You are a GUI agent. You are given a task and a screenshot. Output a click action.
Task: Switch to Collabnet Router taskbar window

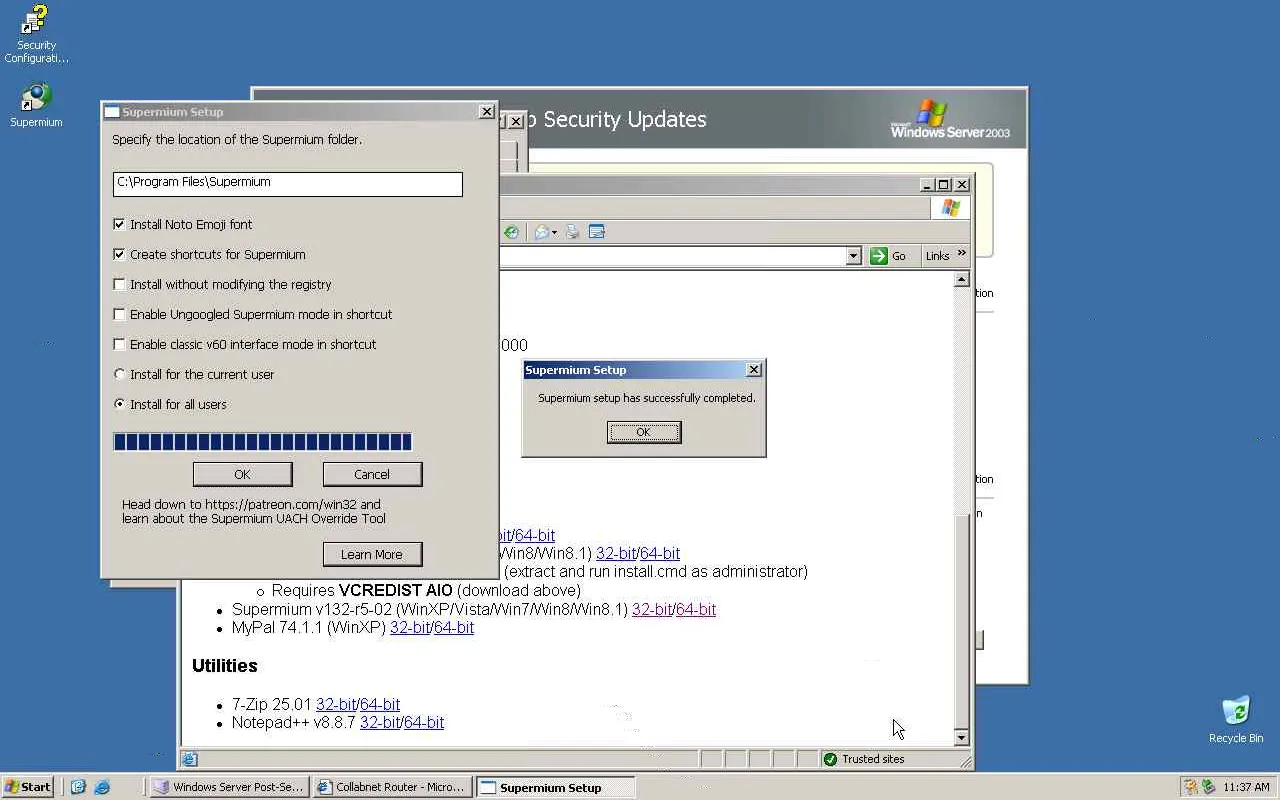391,787
